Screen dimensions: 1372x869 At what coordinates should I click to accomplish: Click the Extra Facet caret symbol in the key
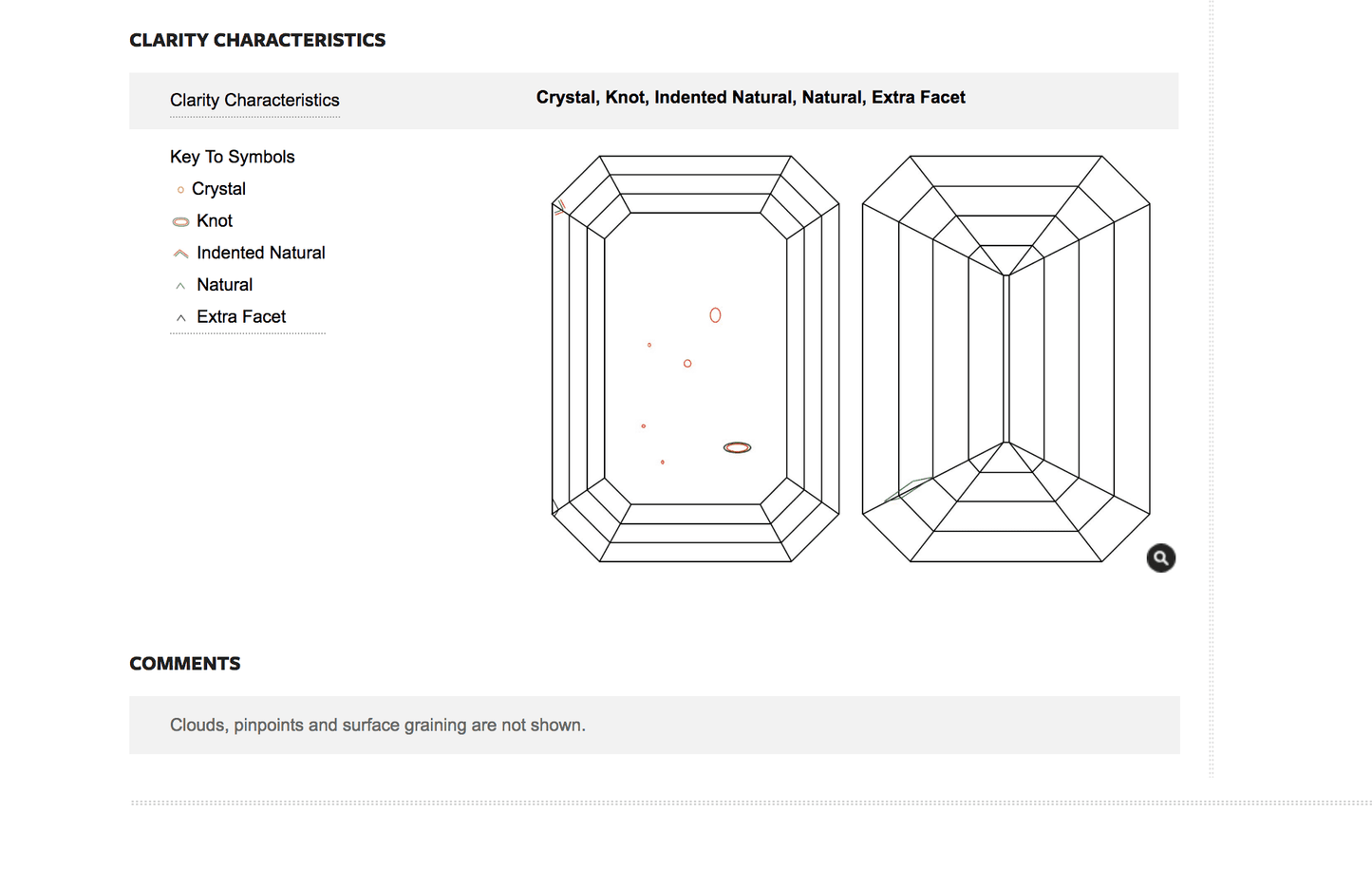180,318
